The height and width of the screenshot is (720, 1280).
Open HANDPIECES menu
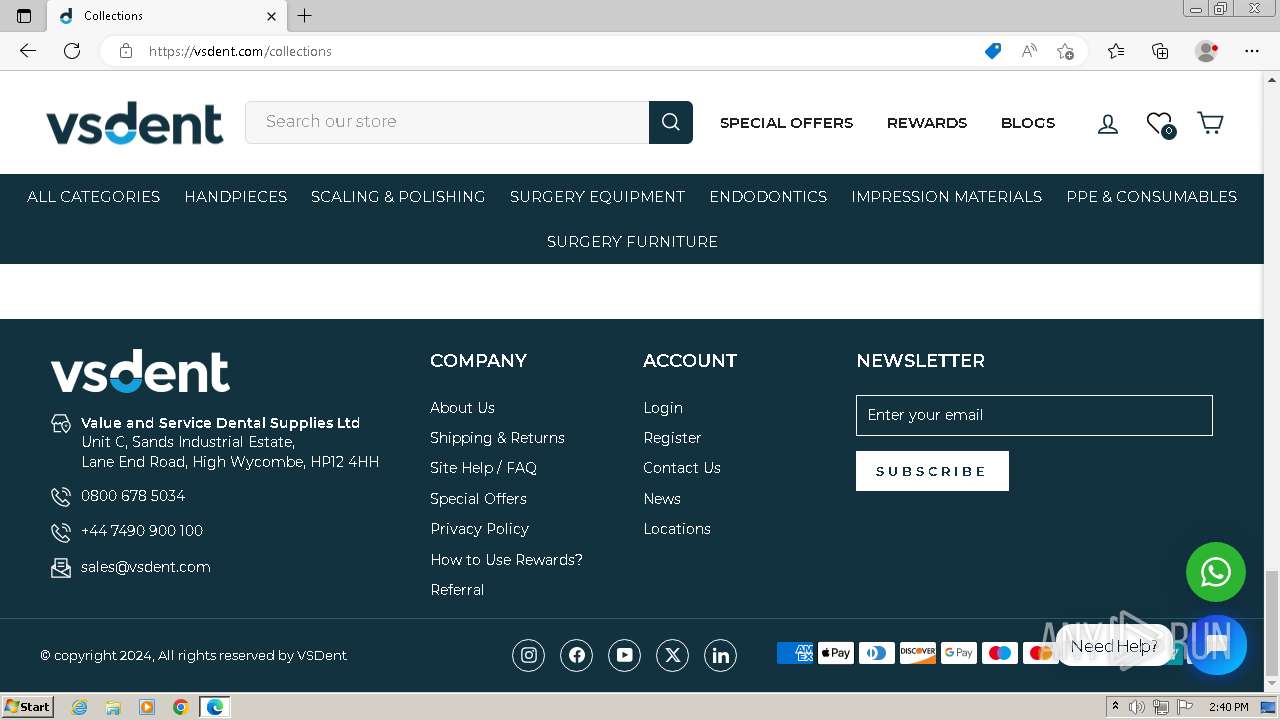[x=235, y=197]
